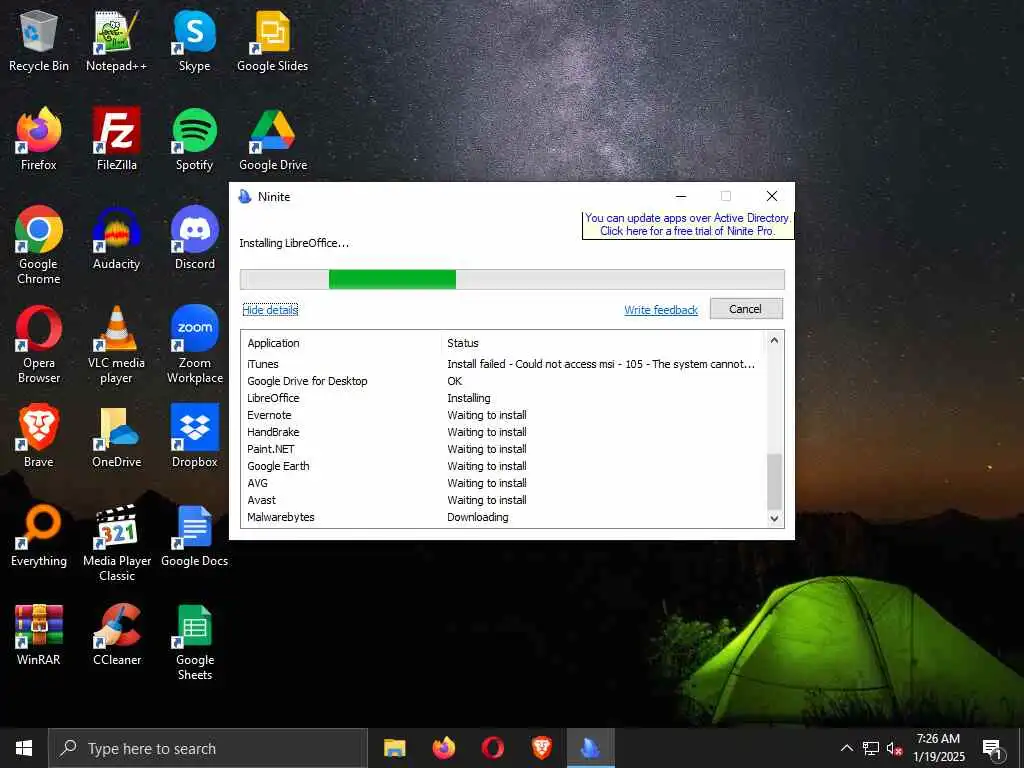Viewport: 1024px width, 768px height.
Task: Click the taskbar search box
Action: pyautogui.click(x=208, y=748)
